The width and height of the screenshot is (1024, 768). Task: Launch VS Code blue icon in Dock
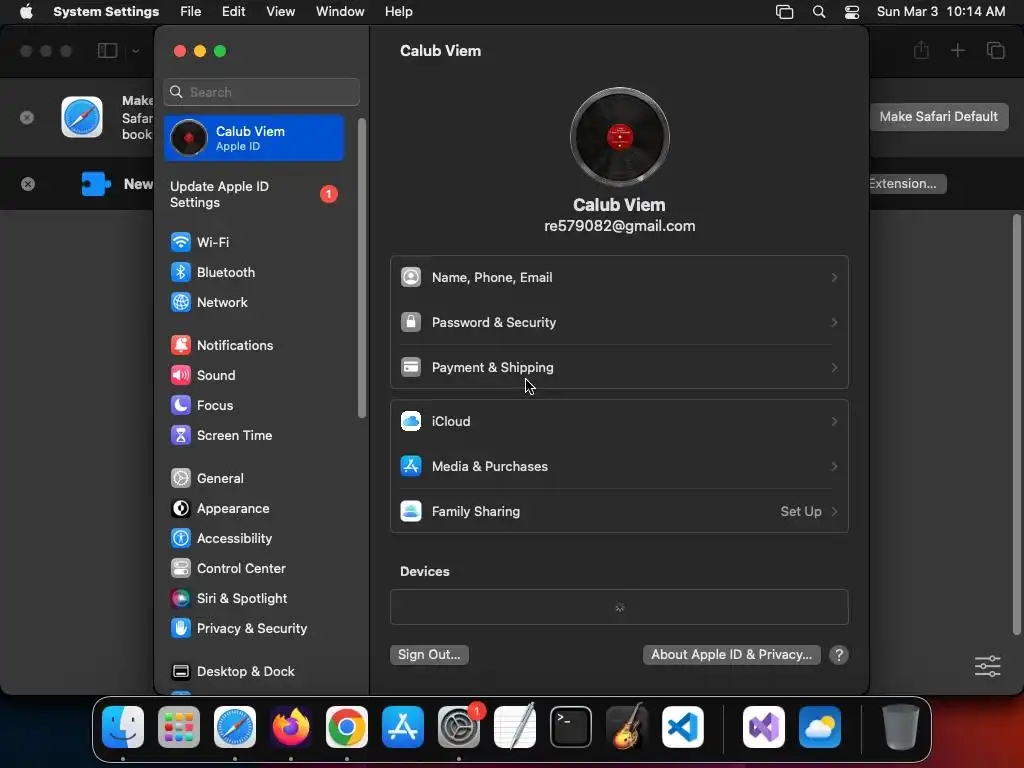(x=683, y=727)
